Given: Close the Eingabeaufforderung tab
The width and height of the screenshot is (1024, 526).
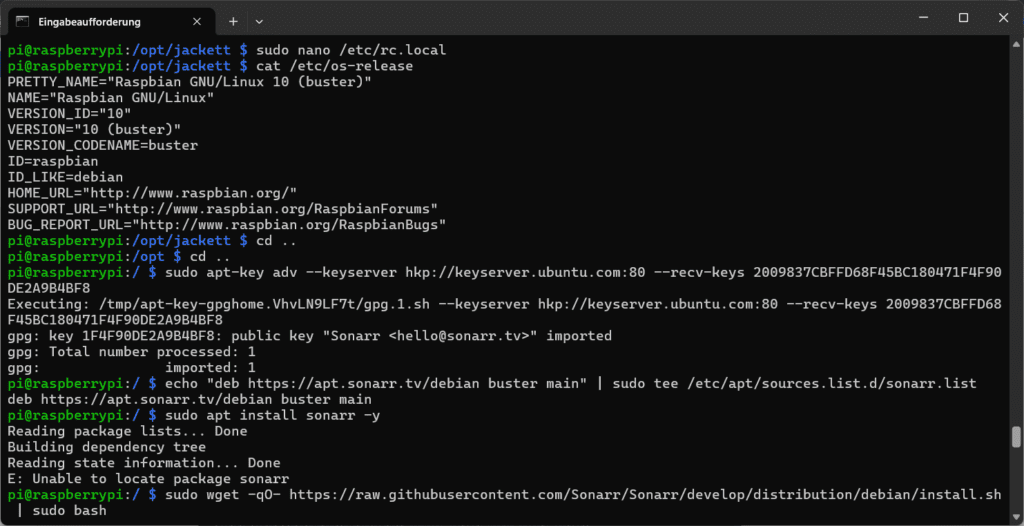Looking at the screenshot, I should coord(197,22).
